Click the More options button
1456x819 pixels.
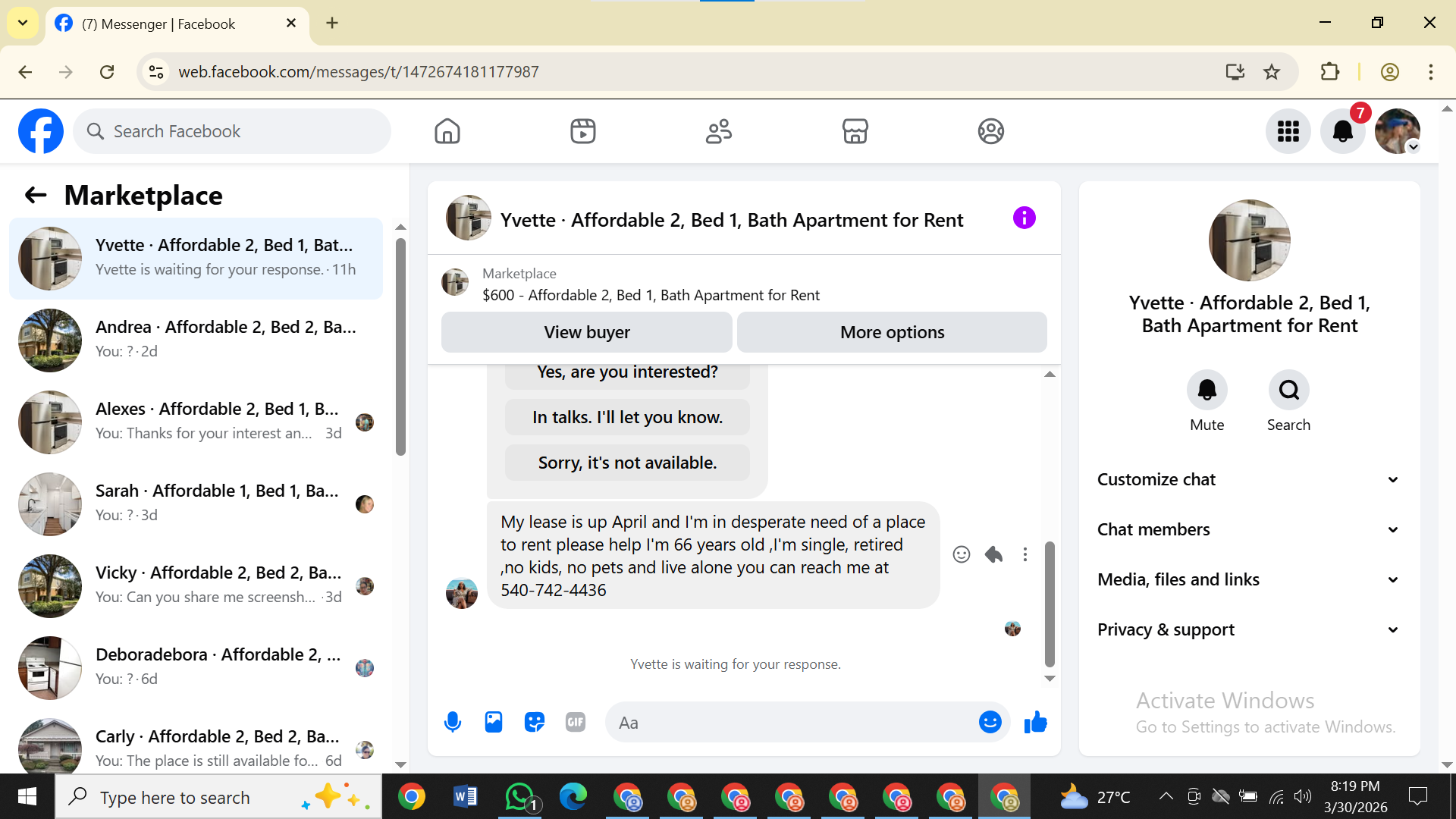[x=892, y=332]
